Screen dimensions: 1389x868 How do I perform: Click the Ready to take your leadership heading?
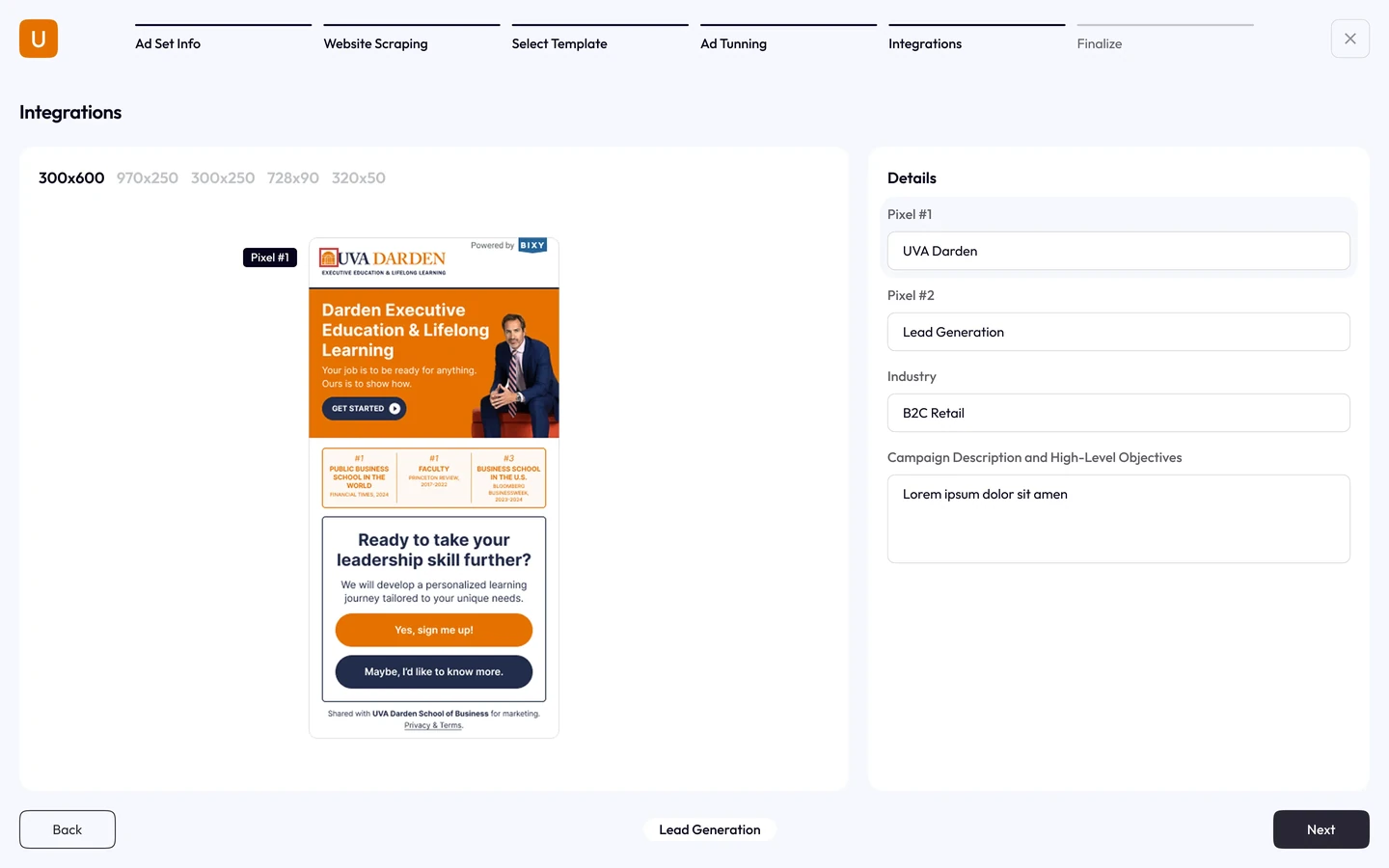pos(434,550)
